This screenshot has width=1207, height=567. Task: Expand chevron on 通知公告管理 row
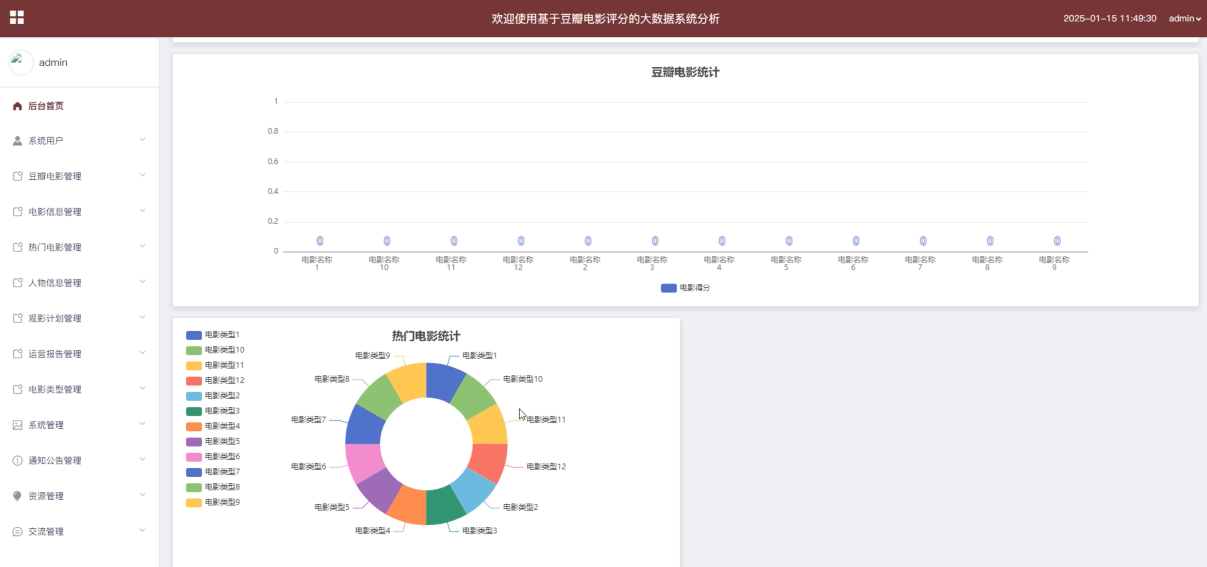142,459
